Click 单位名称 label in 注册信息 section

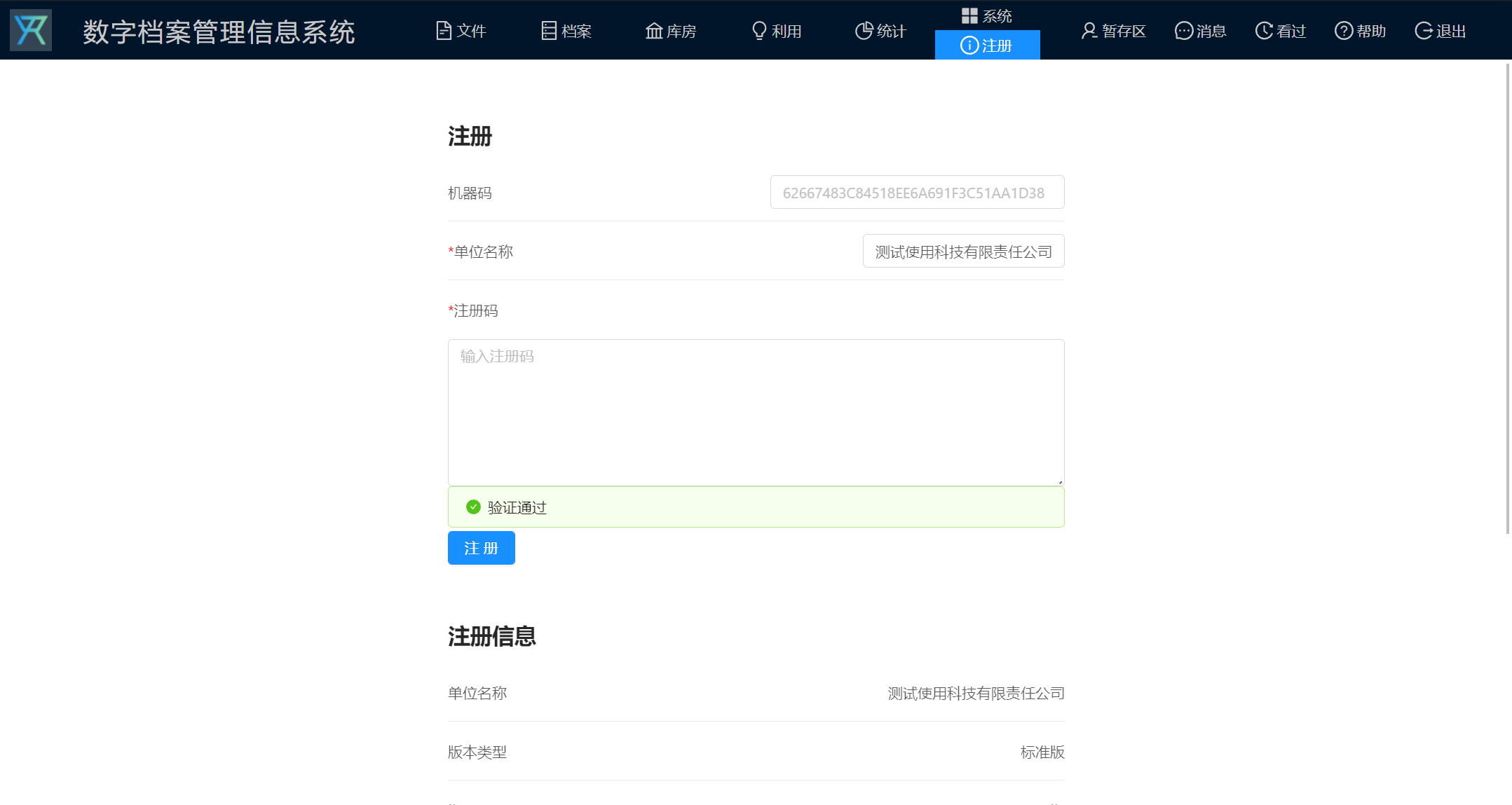click(477, 693)
